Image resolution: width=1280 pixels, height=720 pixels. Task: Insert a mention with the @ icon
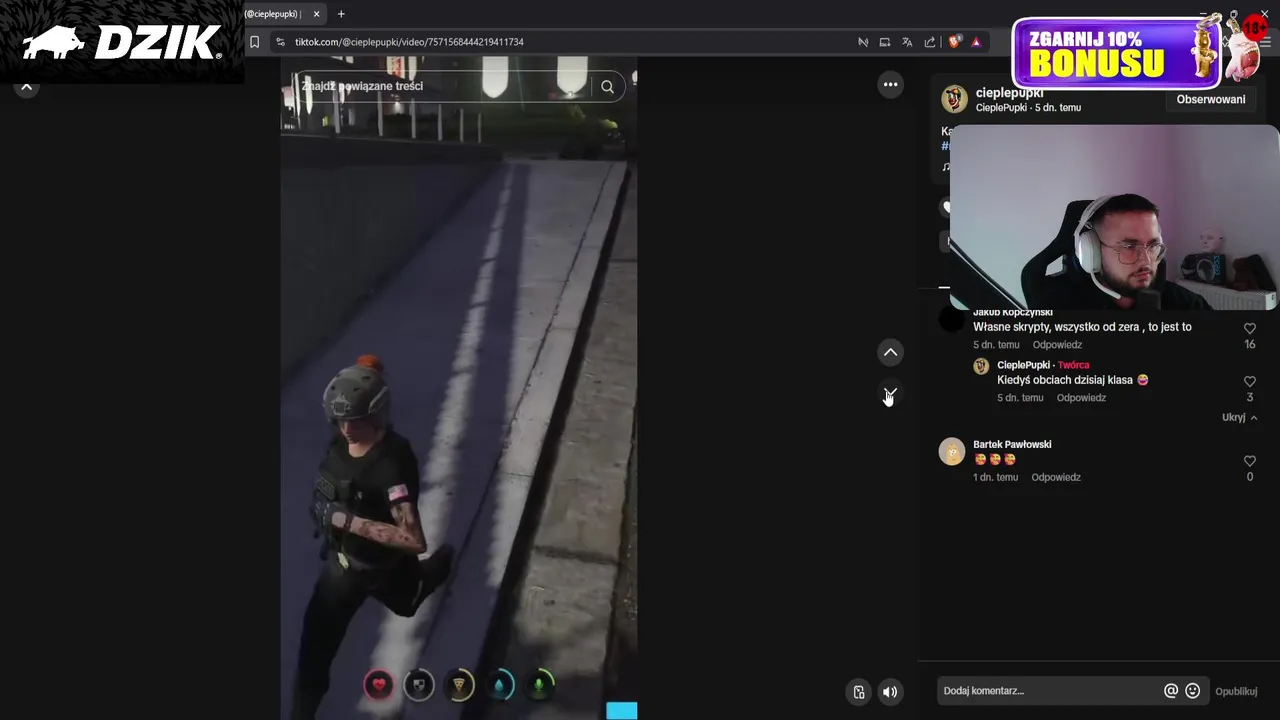1171,691
